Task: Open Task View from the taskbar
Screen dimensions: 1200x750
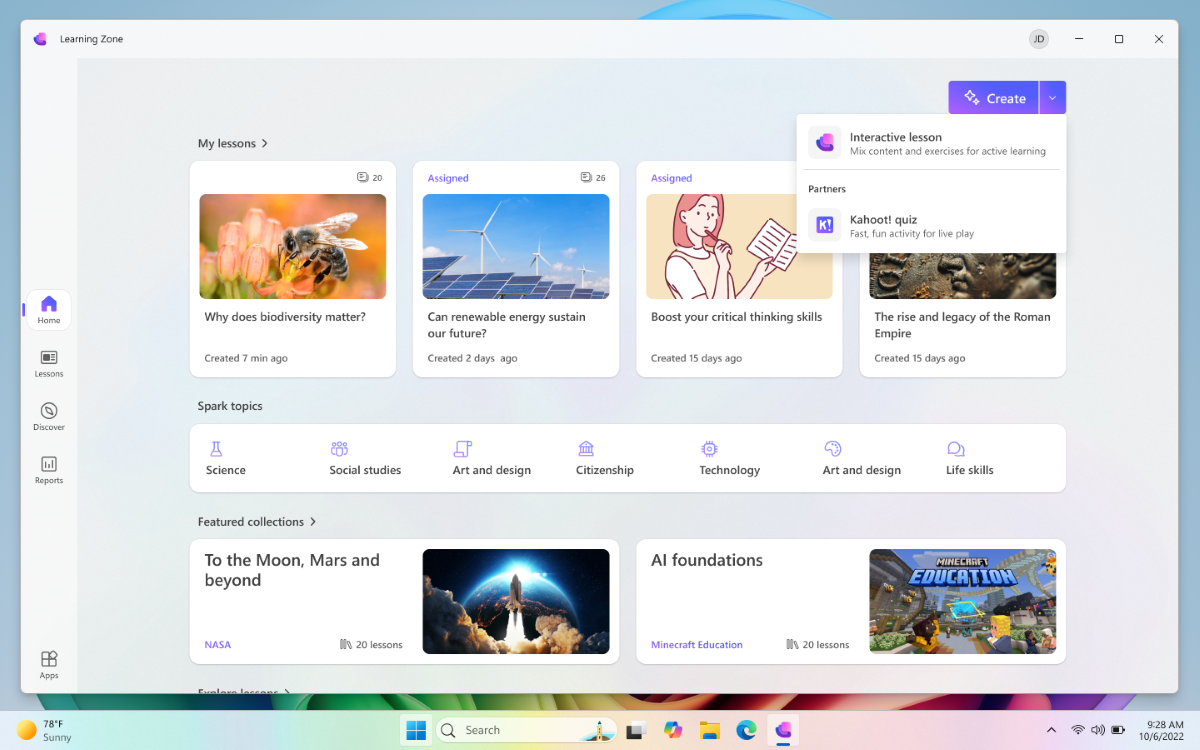Action: point(636,730)
